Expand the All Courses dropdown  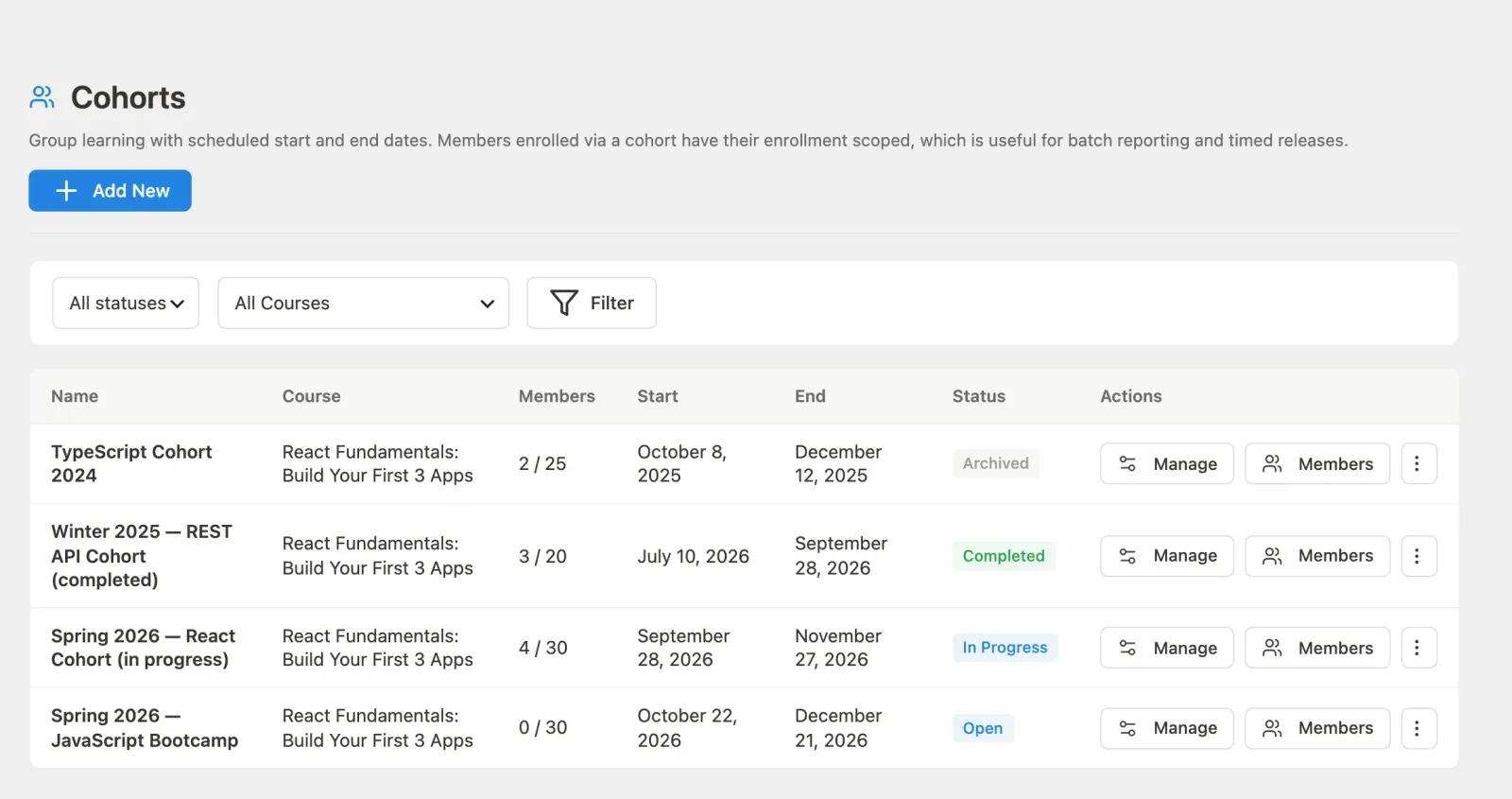(364, 303)
